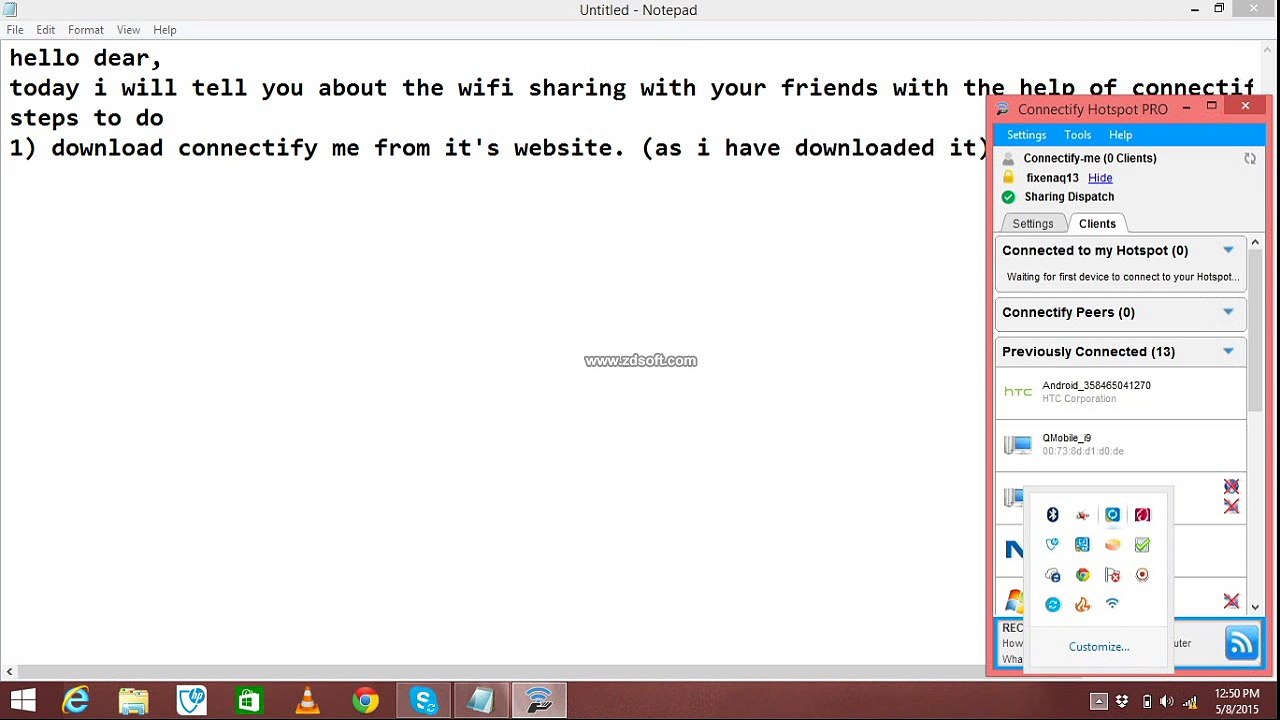
Task: Click the Wi-Fi signal icon in tray overflow
Action: pos(1112,604)
